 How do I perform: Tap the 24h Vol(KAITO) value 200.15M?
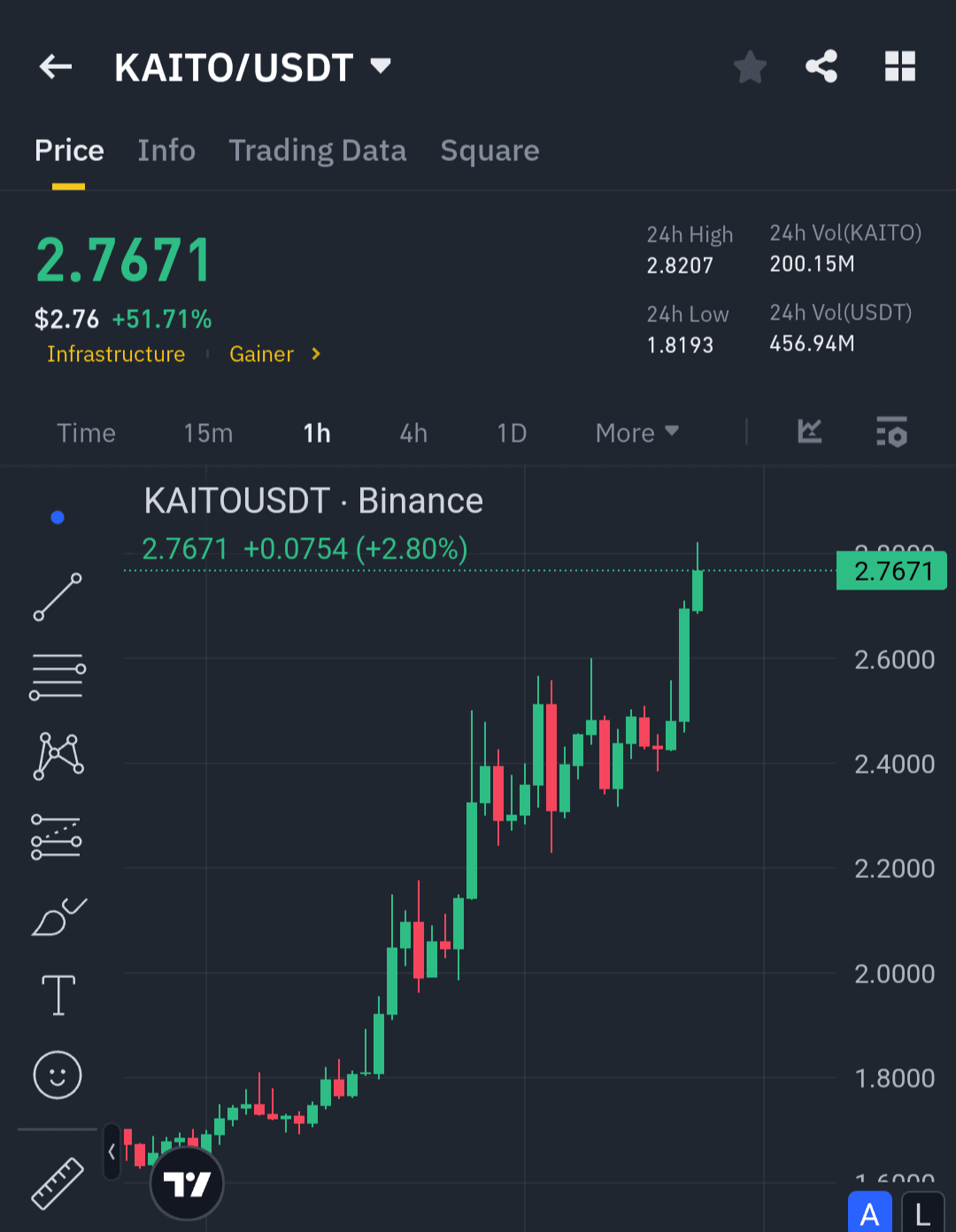pos(812,264)
